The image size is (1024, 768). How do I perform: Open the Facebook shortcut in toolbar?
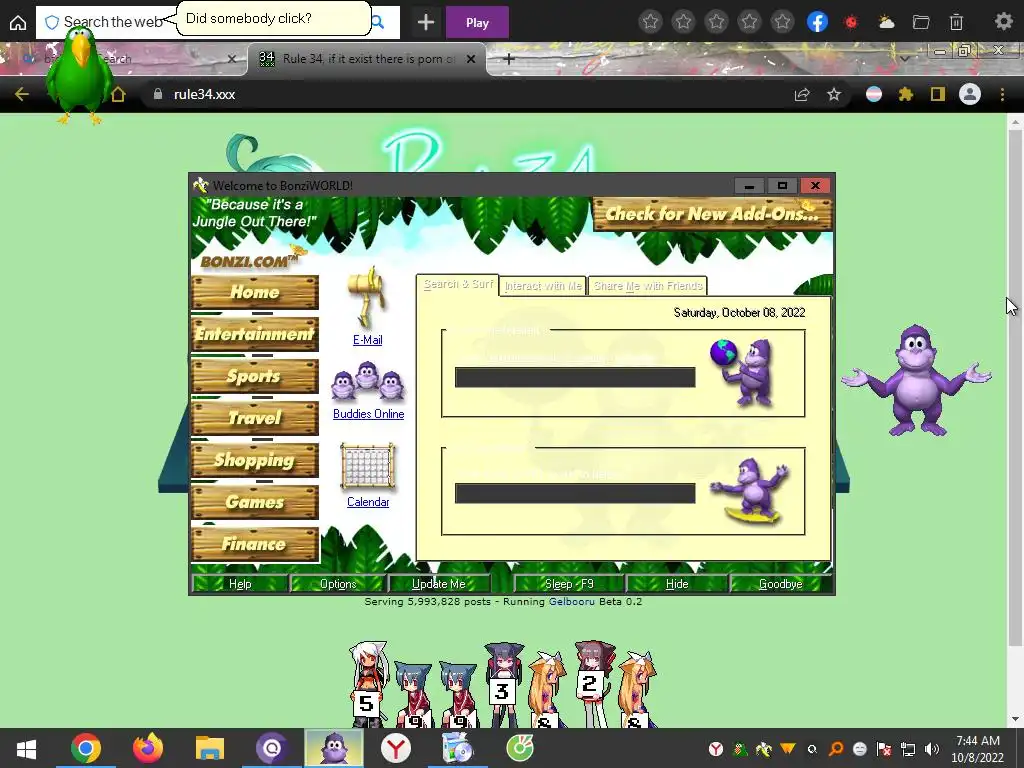click(817, 22)
